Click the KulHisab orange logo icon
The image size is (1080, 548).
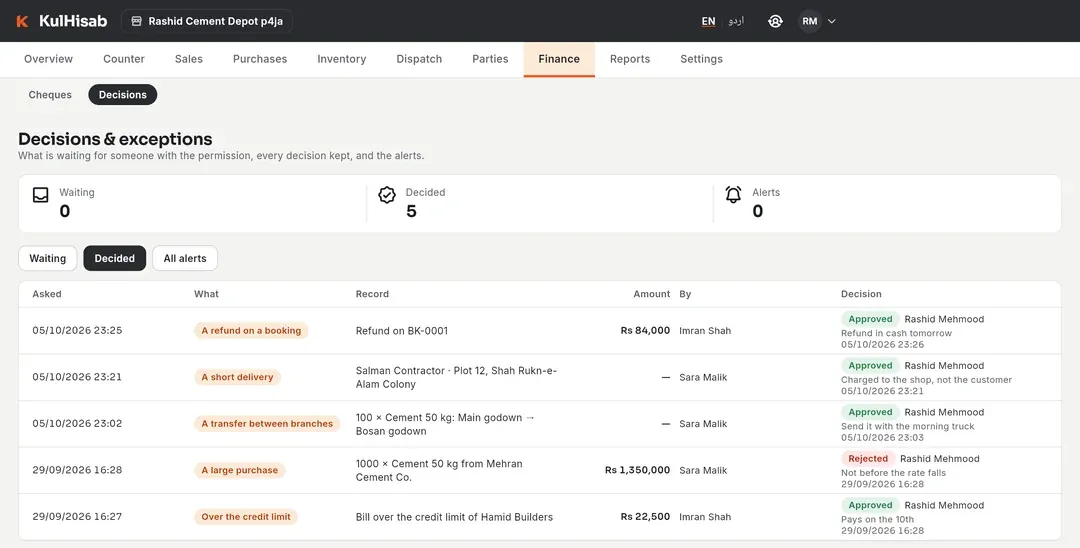click(22, 21)
